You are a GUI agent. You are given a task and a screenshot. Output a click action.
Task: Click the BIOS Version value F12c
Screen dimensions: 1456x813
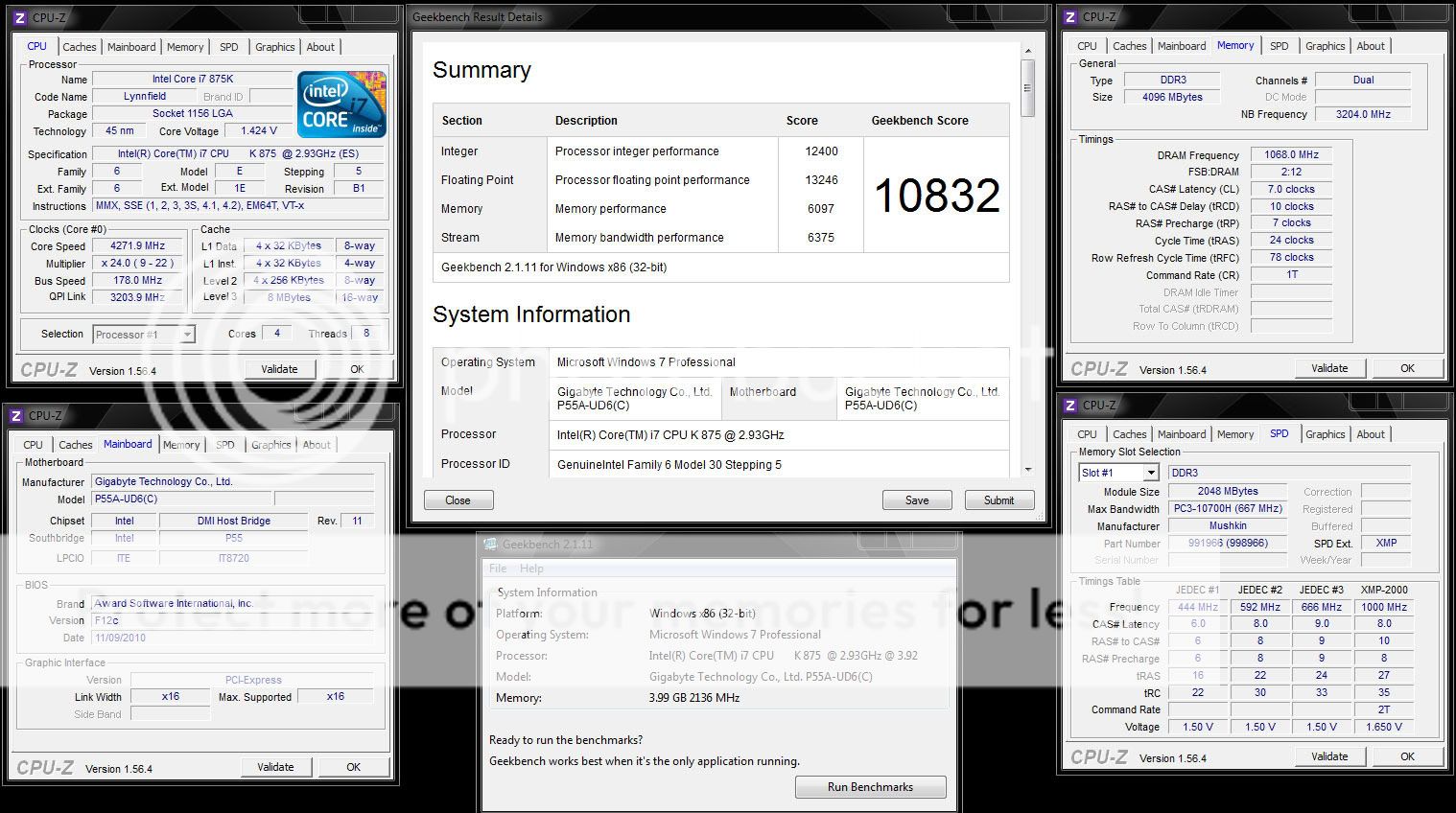(x=233, y=620)
